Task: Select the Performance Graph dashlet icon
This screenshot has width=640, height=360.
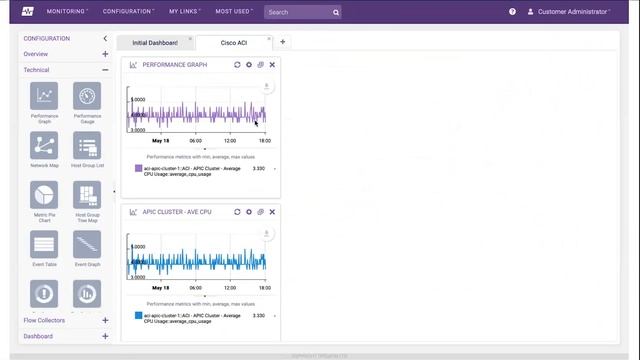Action: (x=44, y=96)
